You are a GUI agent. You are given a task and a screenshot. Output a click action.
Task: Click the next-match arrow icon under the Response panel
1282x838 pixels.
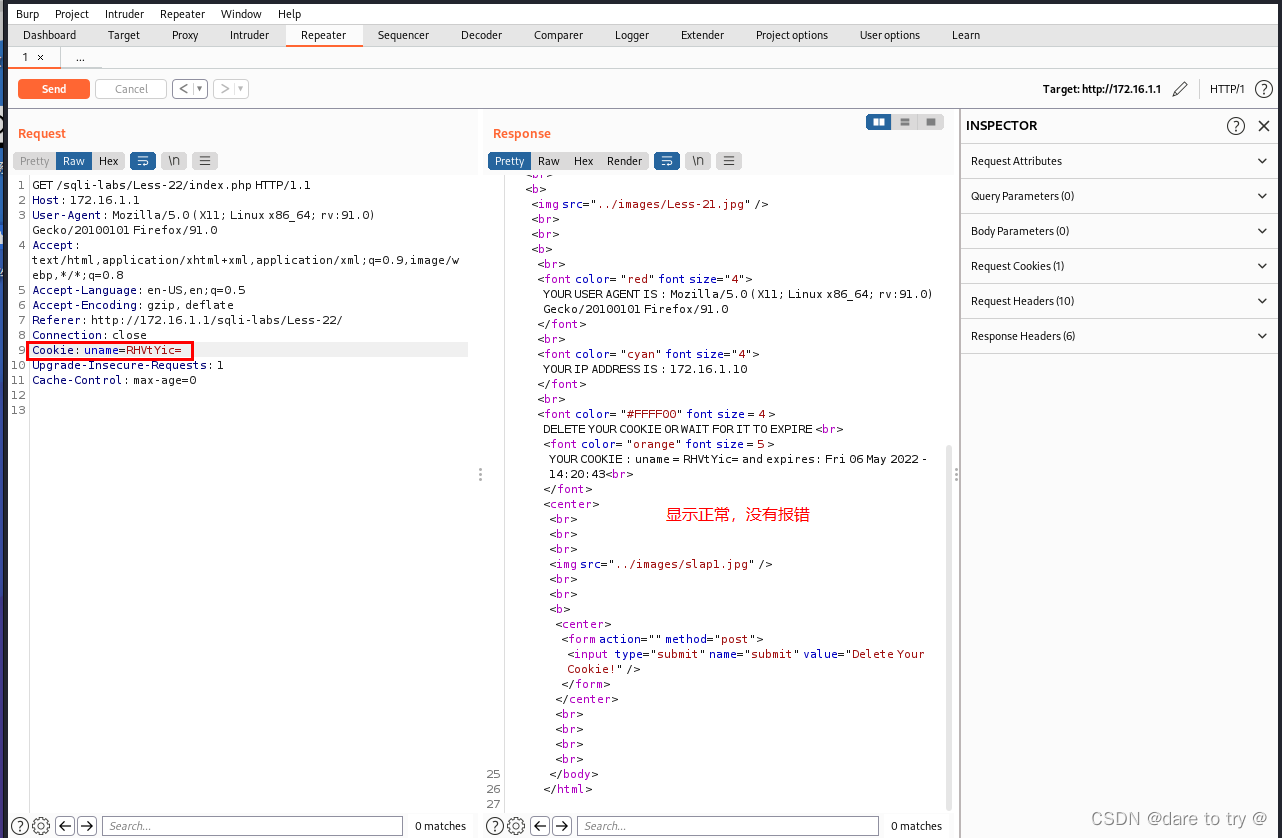pyautogui.click(x=561, y=825)
